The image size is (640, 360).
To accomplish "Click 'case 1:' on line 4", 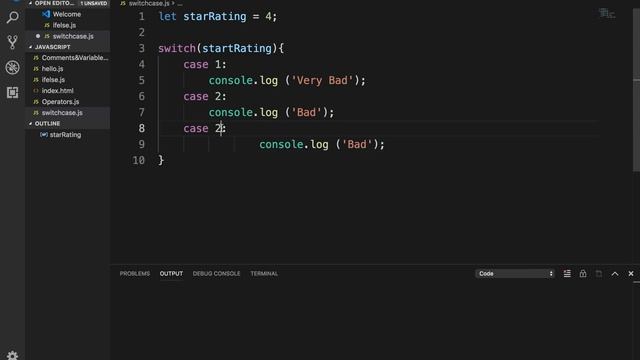I will tap(204, 64).
